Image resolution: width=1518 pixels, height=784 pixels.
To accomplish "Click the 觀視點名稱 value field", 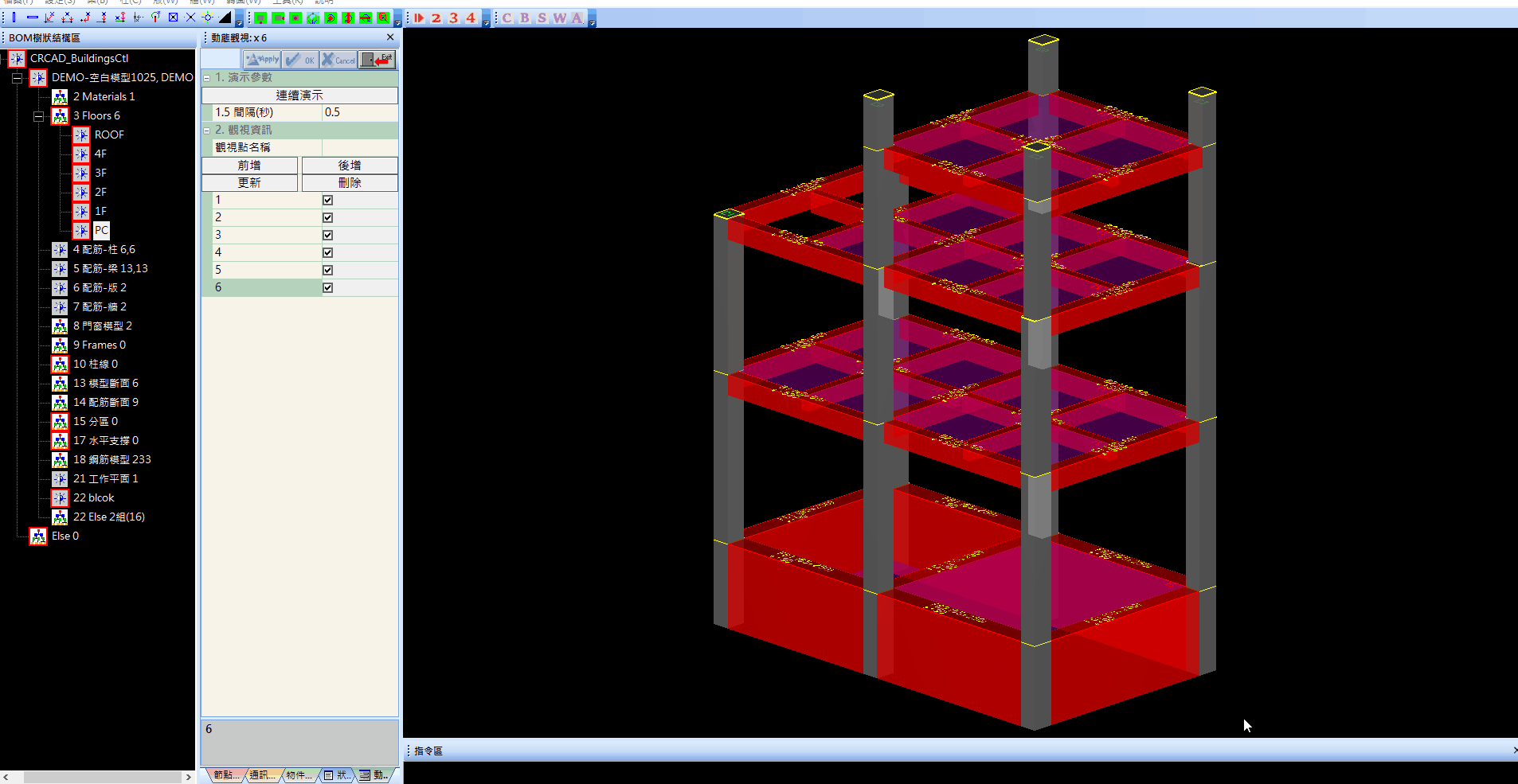I will (x=360, y=148).
